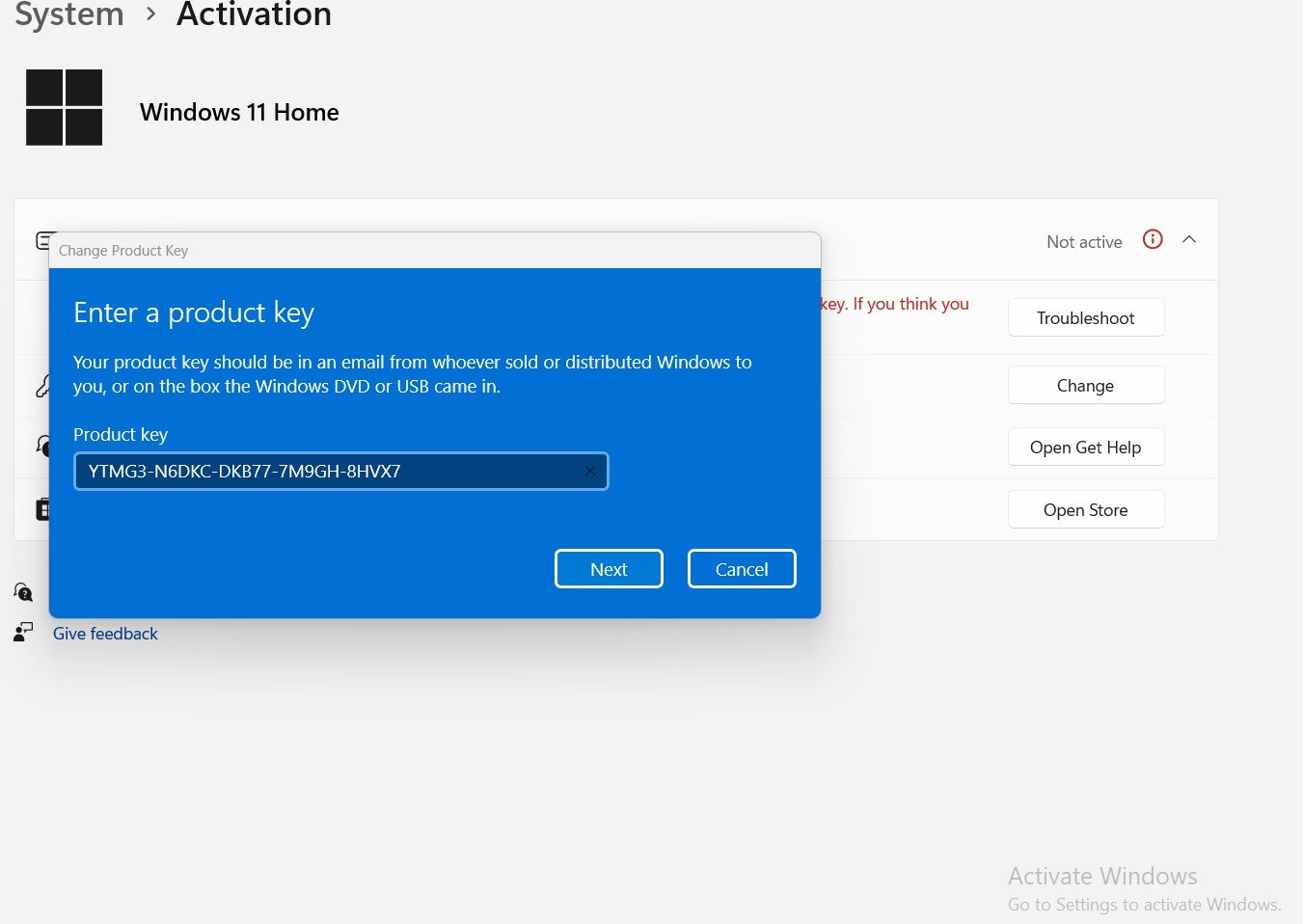Click the "Not active" status text

click(x=1084, y=242)
